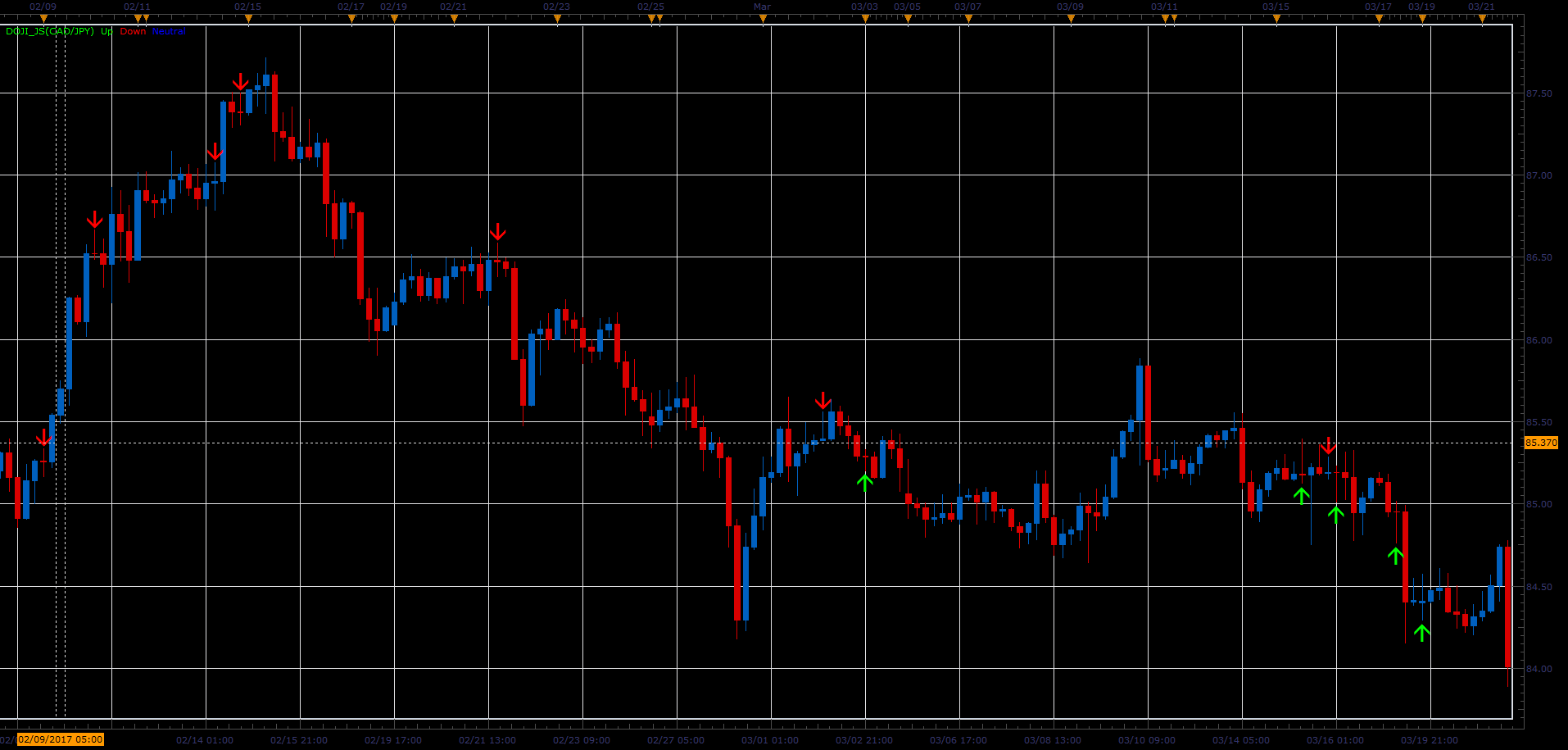Click the 85.50 price axis label
The width and height of the screenshot is (1568, 750).
(1539, 422)
